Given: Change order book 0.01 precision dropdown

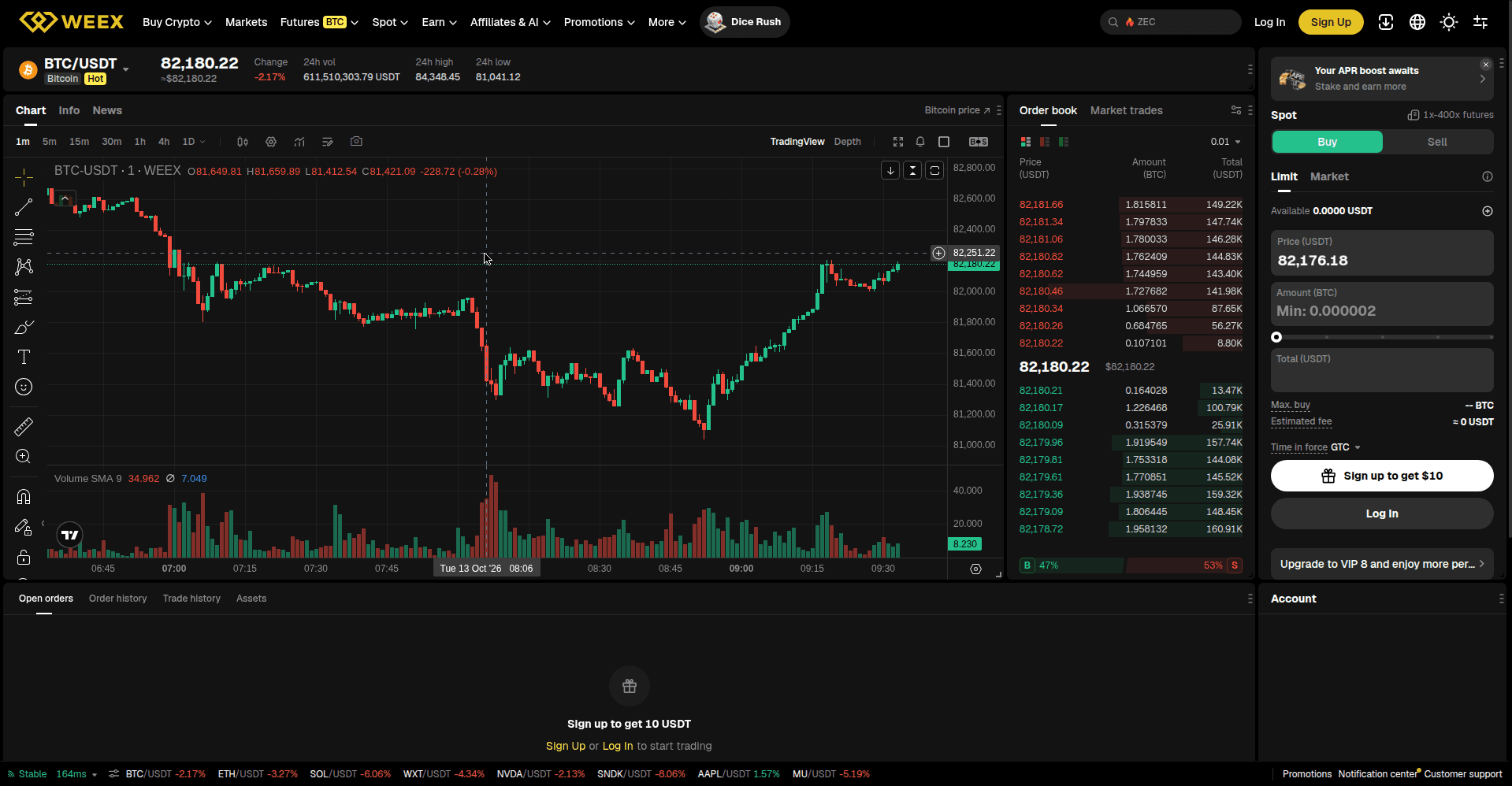Looking at the screenshot, I should pos(1226,142).
